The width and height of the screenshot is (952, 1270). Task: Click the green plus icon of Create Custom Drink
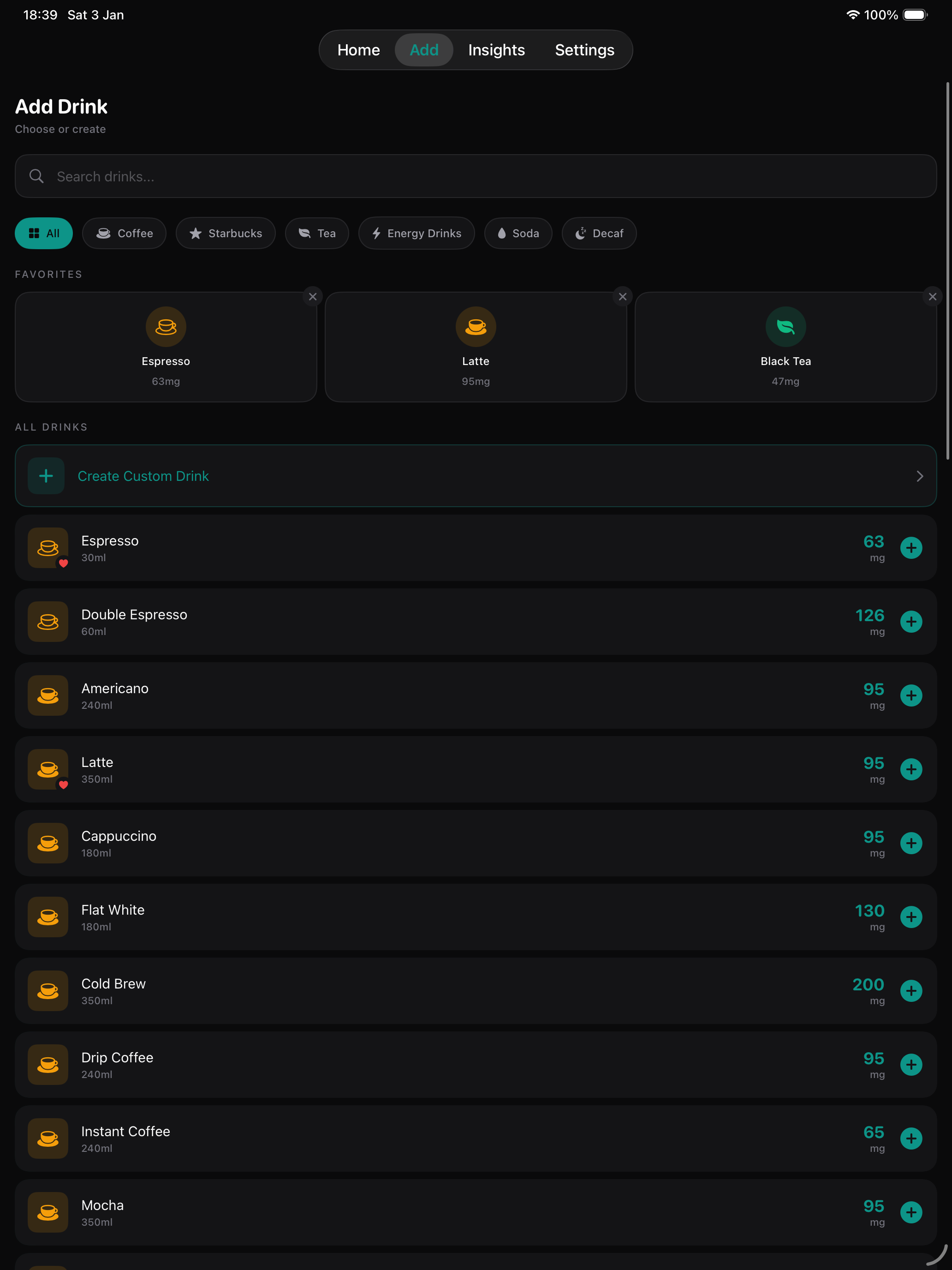(46, 476)
